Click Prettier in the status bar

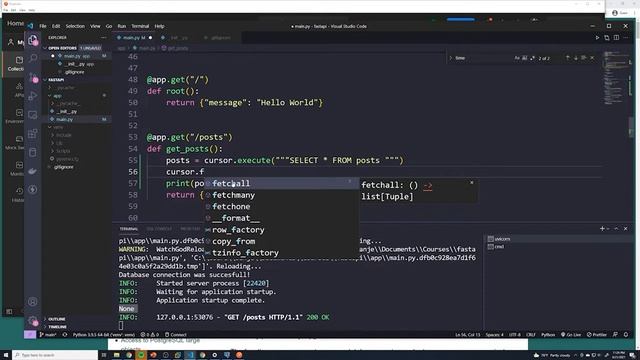coord(597,335)
